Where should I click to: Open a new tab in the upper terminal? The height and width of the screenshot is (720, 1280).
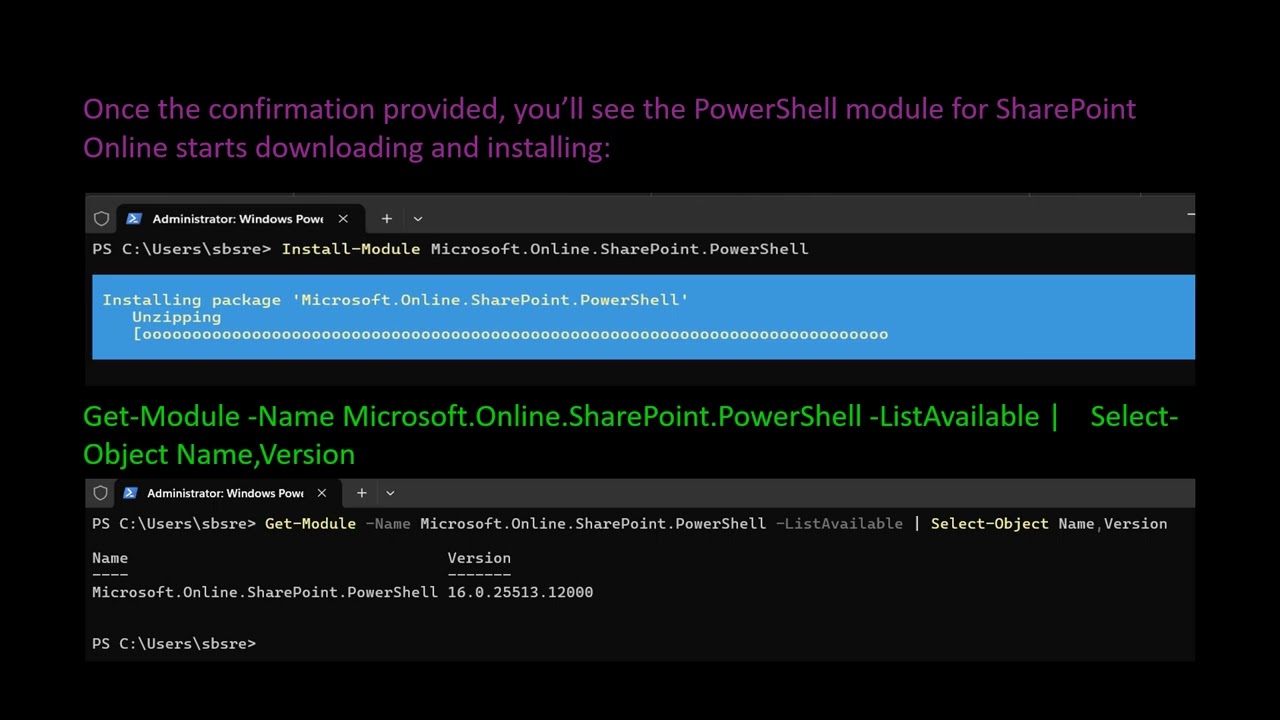pos(386,219)
